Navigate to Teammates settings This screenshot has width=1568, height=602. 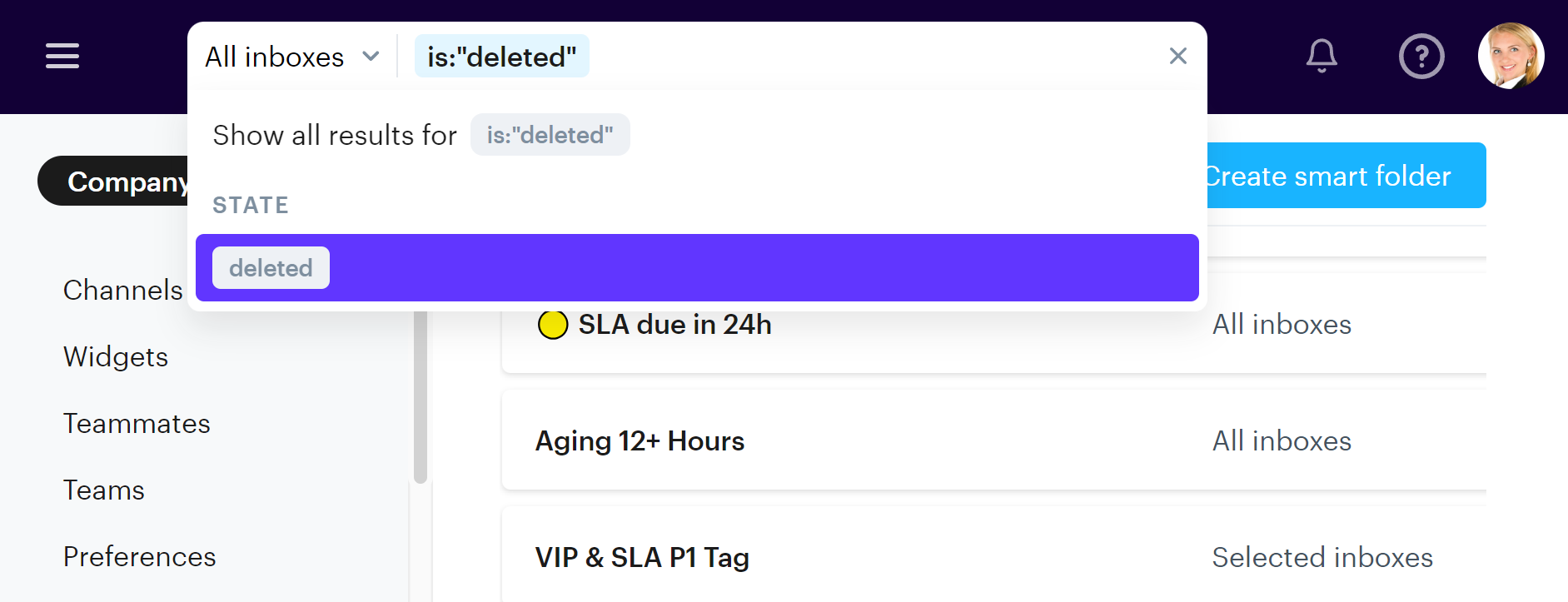click(x=137, y=423)
